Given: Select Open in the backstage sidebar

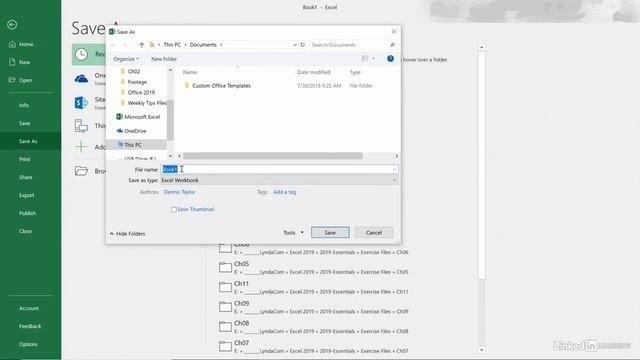Looking at the screenshot, I should tap(25, 80).
